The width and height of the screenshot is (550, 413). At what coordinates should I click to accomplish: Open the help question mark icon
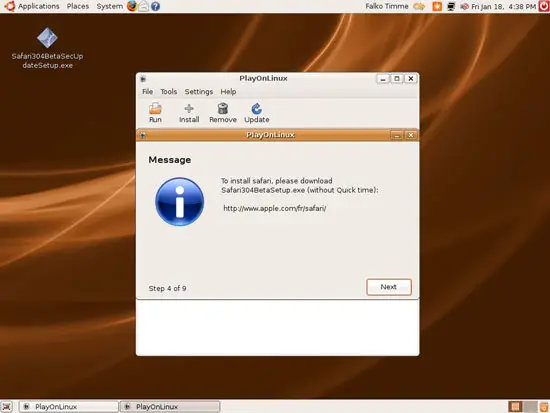(155, 6)
